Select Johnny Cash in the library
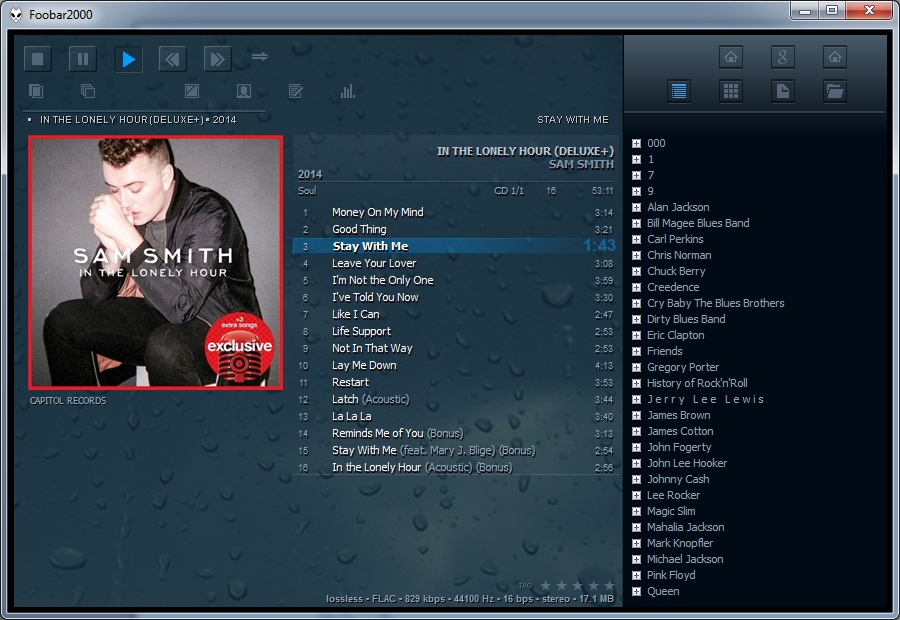 [678, 479]
